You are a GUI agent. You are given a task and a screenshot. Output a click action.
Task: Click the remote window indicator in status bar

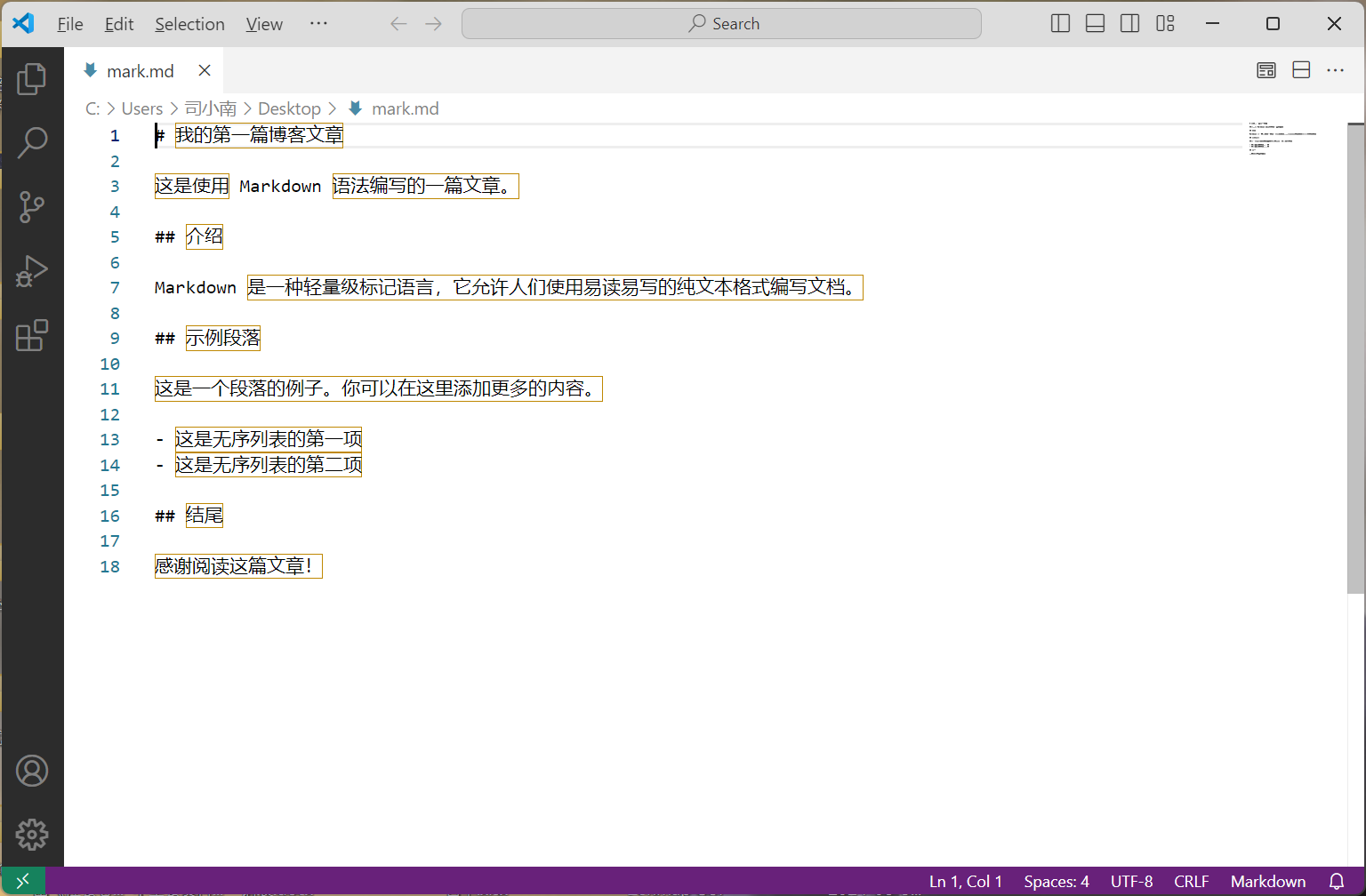tap(23, 881)
